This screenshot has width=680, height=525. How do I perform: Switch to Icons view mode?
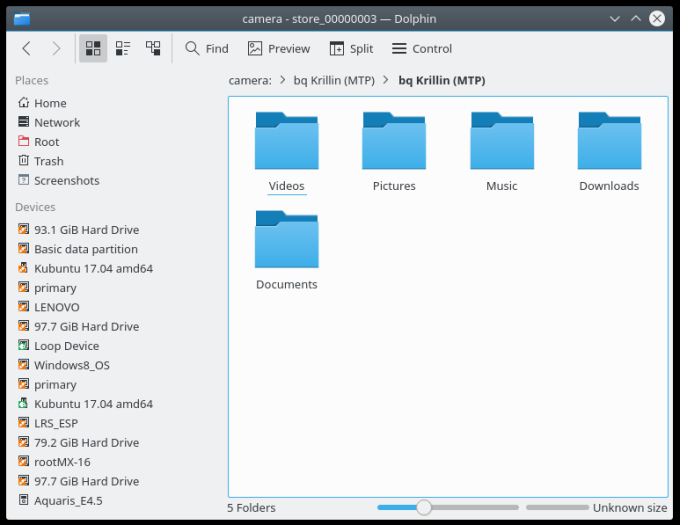click(x=93, y=48)
